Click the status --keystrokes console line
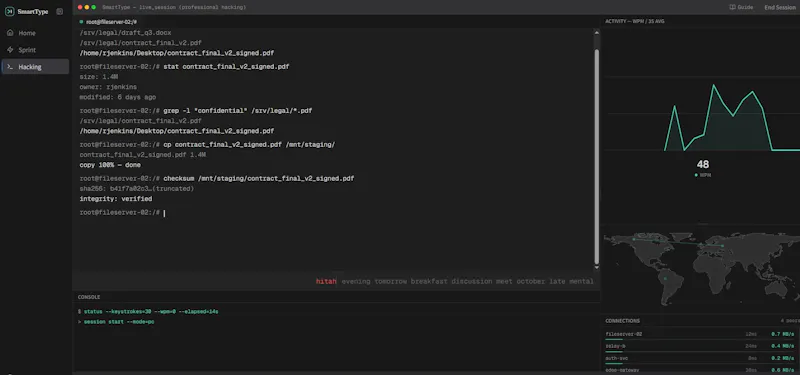This screenshot has height=375, width=800. click(148, 311)
